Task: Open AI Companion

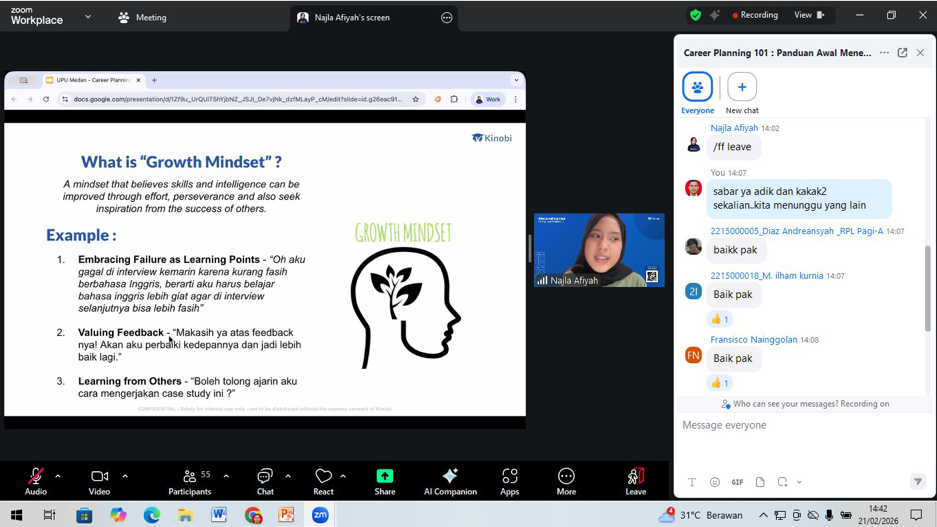Action: 450,481
